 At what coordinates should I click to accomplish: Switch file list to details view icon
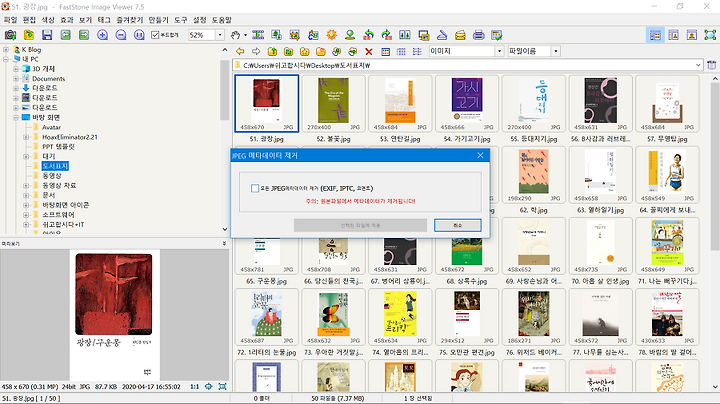(x=417, y=51)
